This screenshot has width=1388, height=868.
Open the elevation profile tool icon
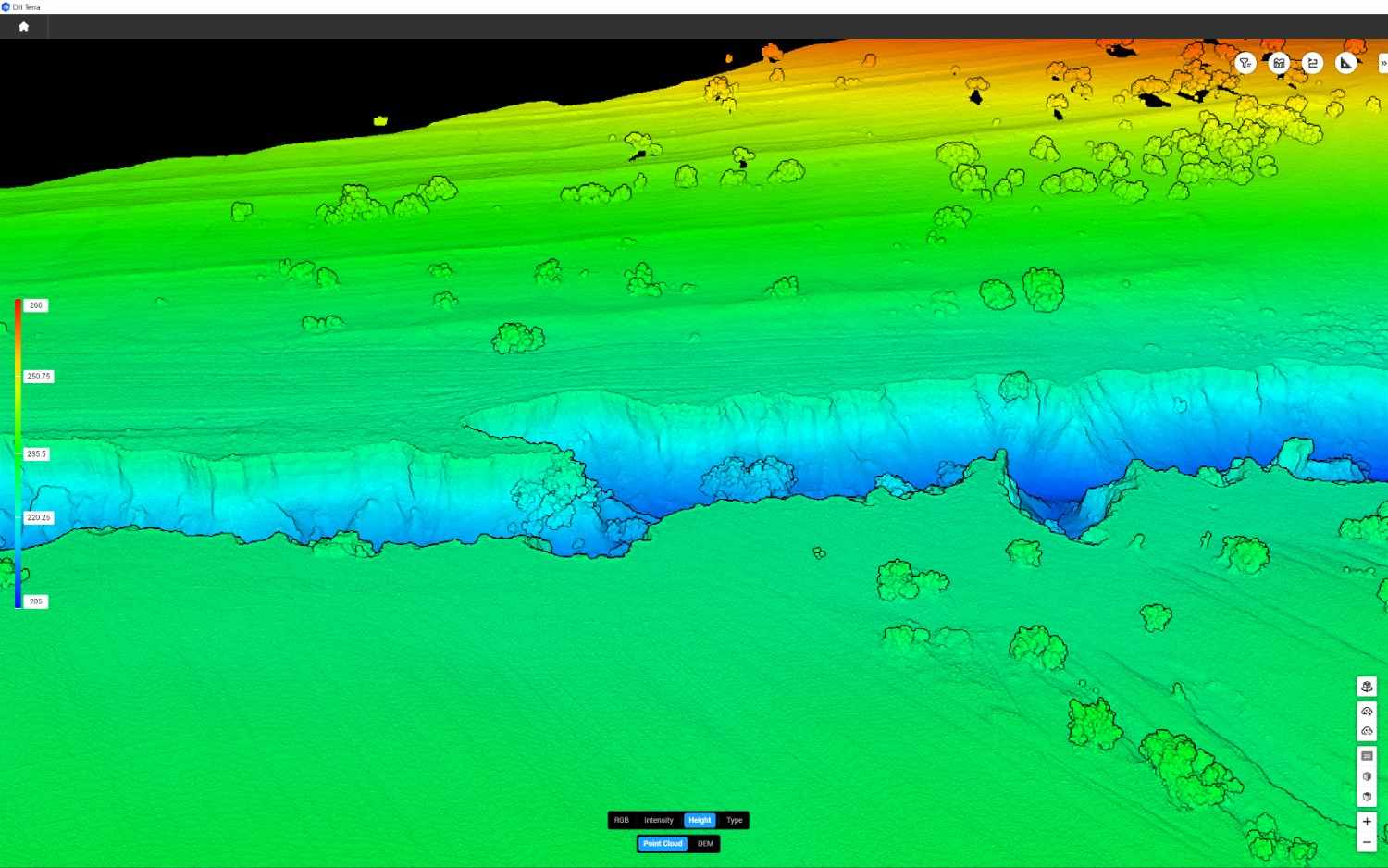point(1279,63)
